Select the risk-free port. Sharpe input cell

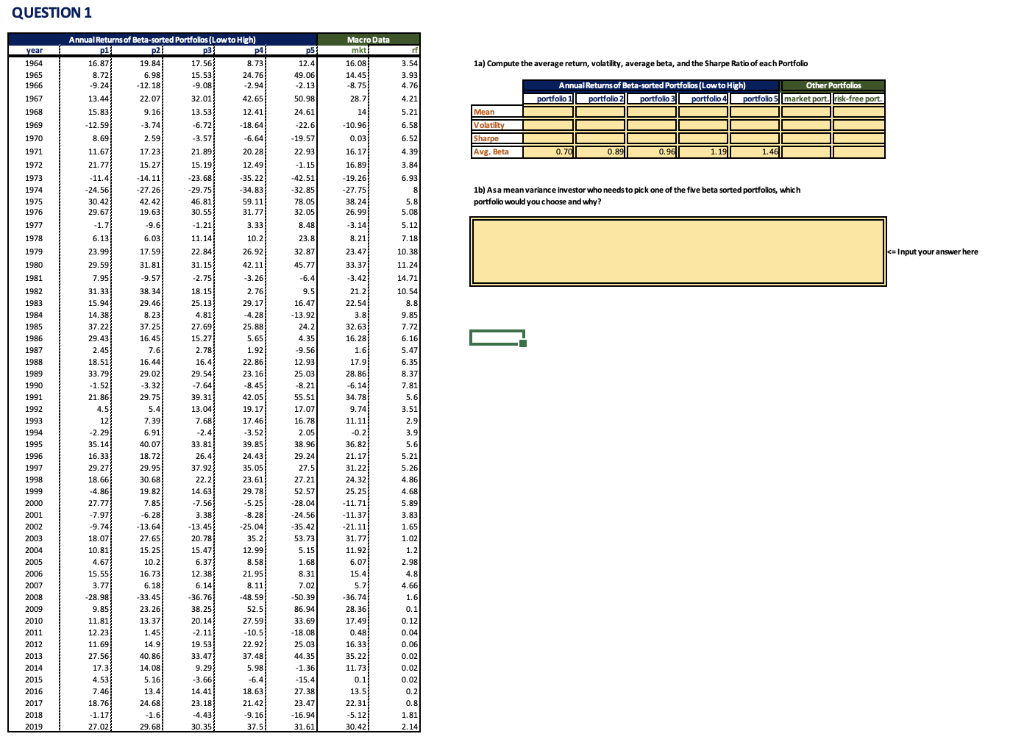pyautogui.click(x=858, y=138)
